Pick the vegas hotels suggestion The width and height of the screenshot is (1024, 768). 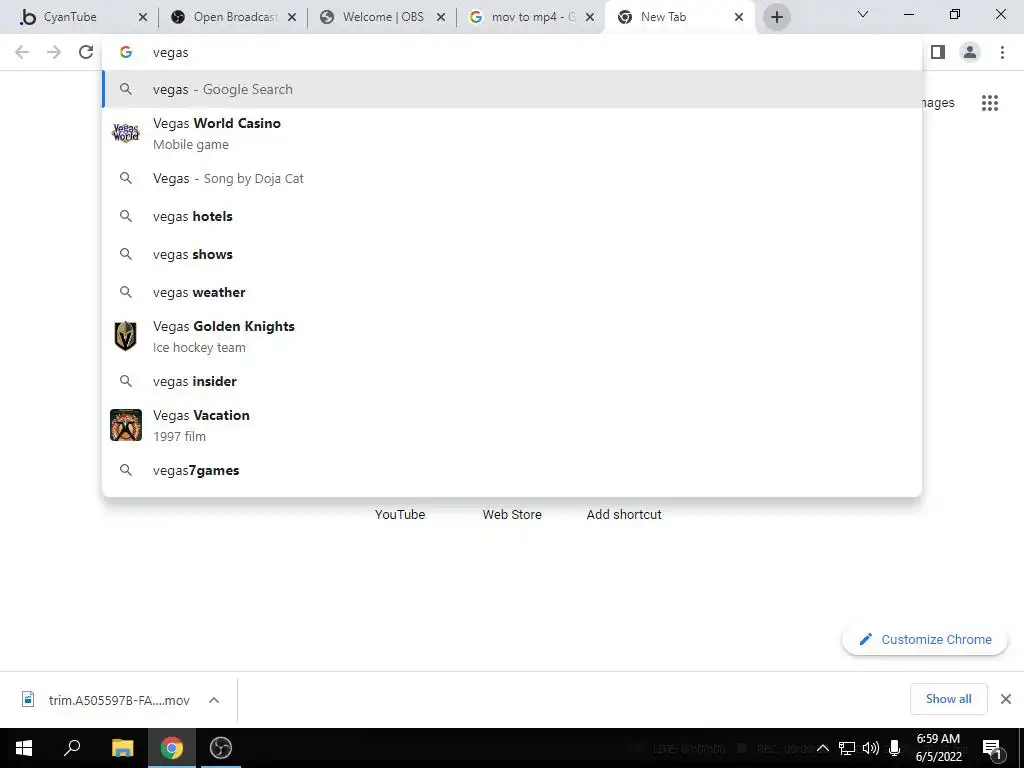[x=512, y=216]
